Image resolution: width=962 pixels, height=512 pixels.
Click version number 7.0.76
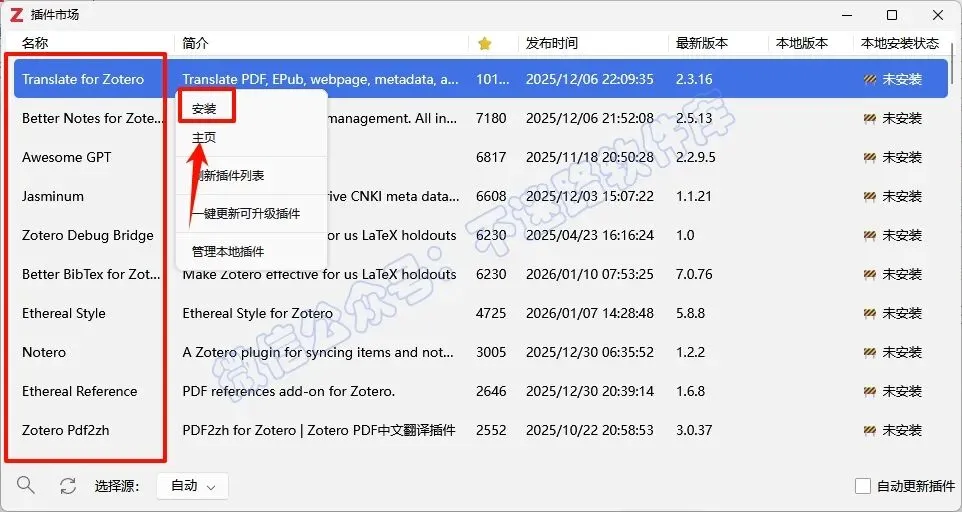coord(694,274)
